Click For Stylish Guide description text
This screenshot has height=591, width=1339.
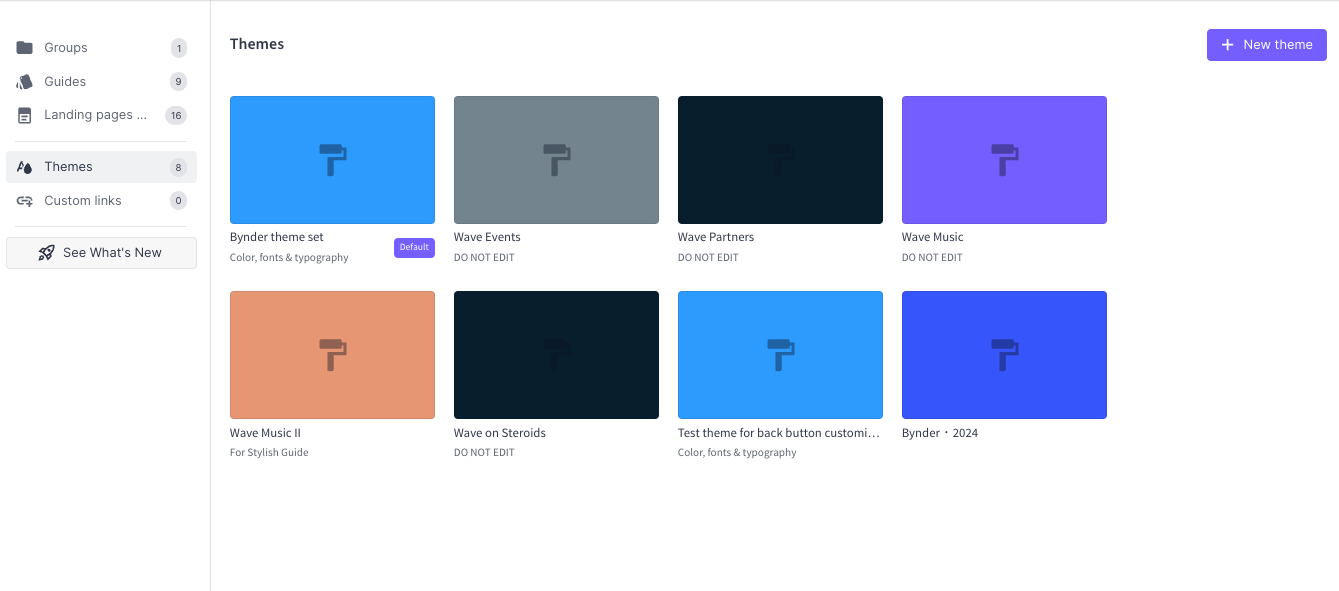point(269,452)
